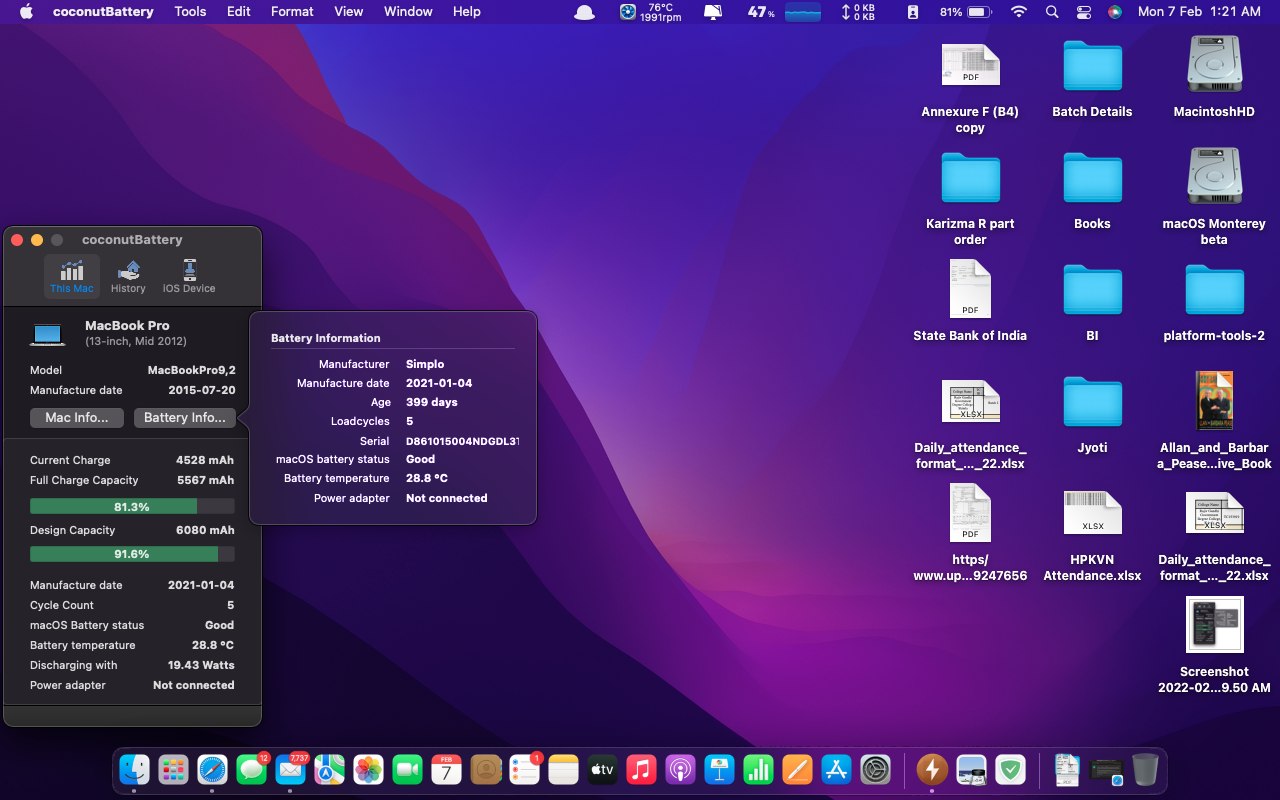The width and height of the screenshot is (1280, 800).
Task: Open the Batch Details folder
Action: [1092, 66]
